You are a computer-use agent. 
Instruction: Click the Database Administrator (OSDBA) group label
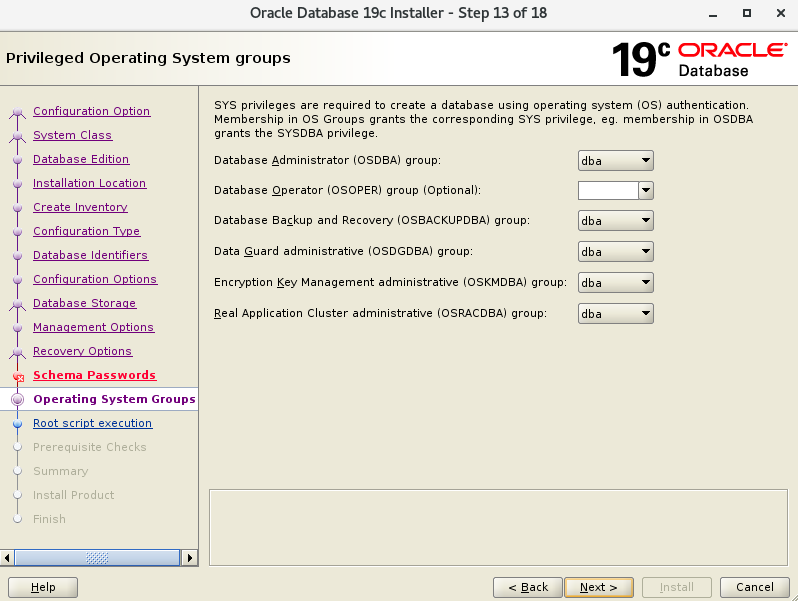point(327,160)
